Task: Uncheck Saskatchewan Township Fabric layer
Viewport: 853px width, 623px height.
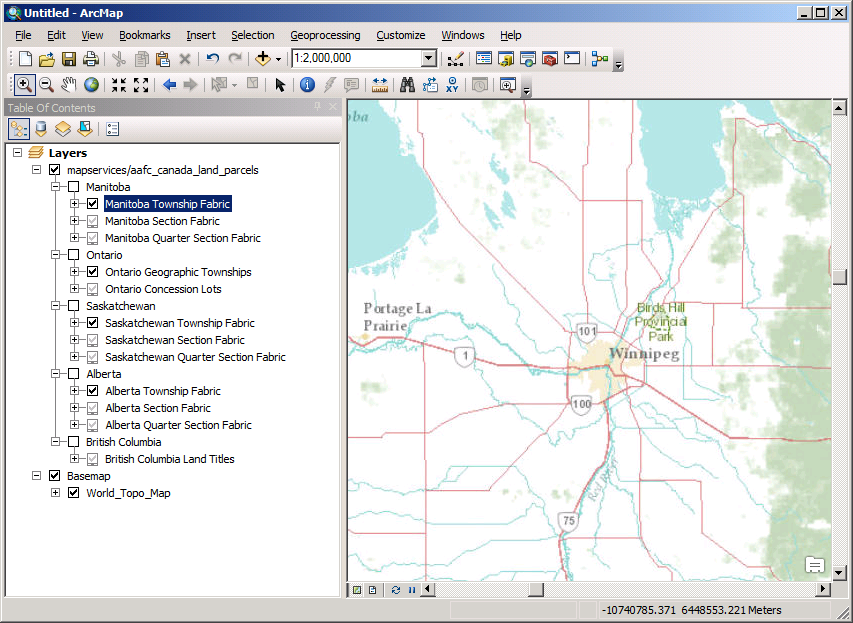Action: click(92, 323)
